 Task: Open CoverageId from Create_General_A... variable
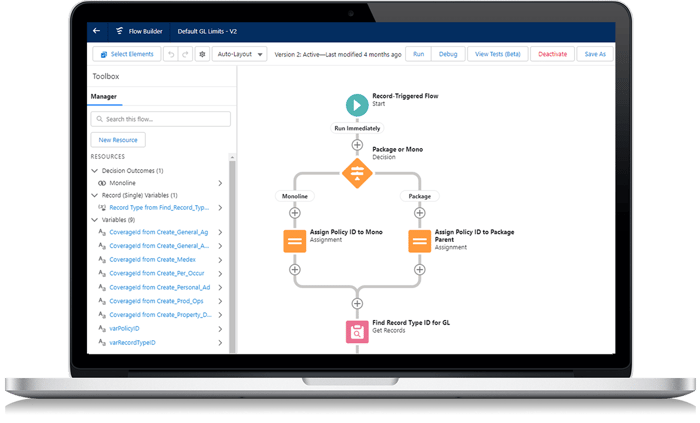159,246
